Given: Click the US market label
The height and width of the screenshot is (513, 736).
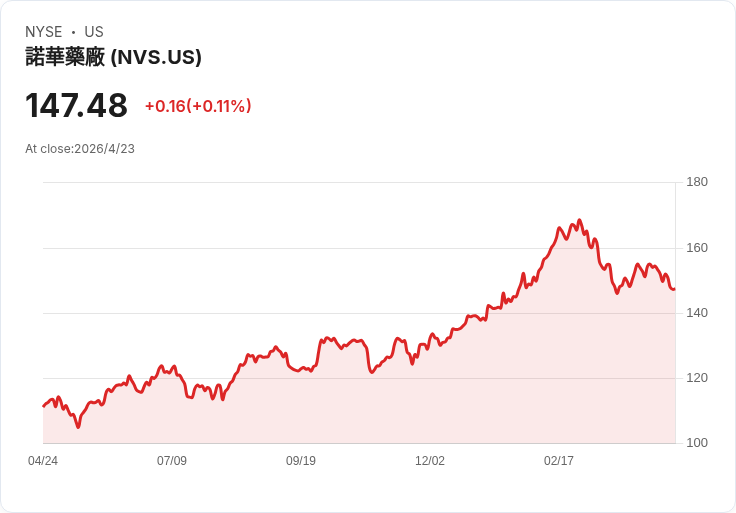Looking at the screenshot, I should 94,32.
